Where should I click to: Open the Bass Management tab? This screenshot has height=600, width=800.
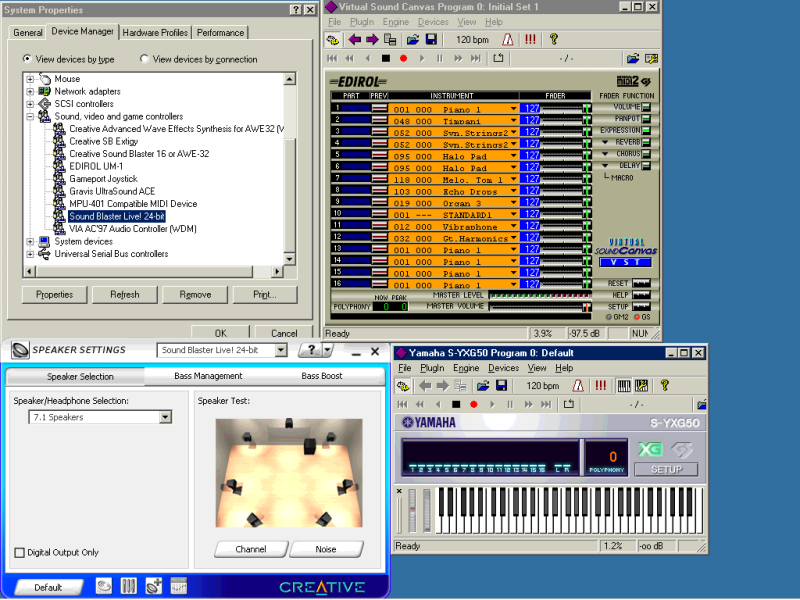click(208, 376)
